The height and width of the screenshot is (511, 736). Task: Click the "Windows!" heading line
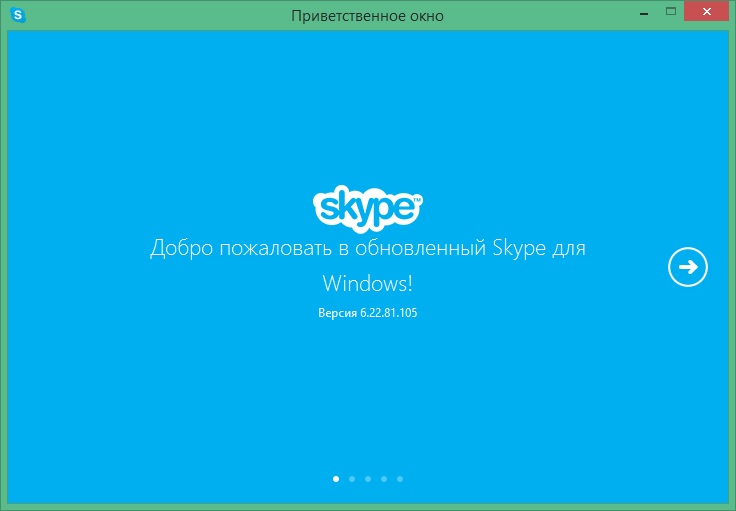click(x=368, y=283)
